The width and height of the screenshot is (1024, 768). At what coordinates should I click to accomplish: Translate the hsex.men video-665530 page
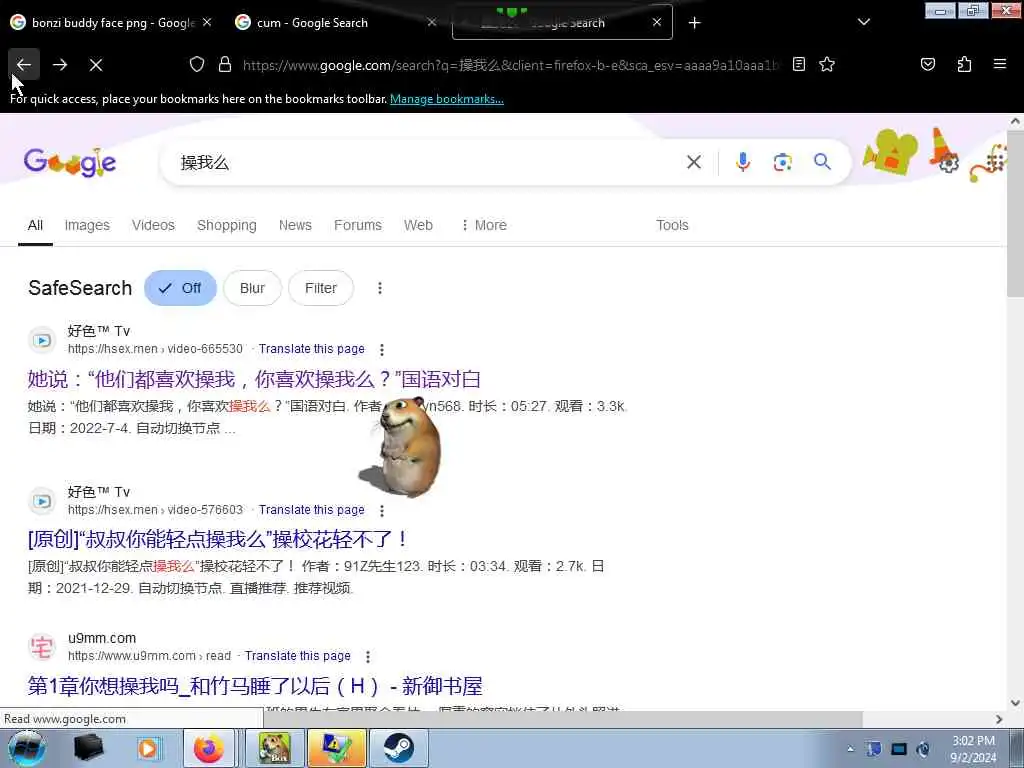click(312, 349)
